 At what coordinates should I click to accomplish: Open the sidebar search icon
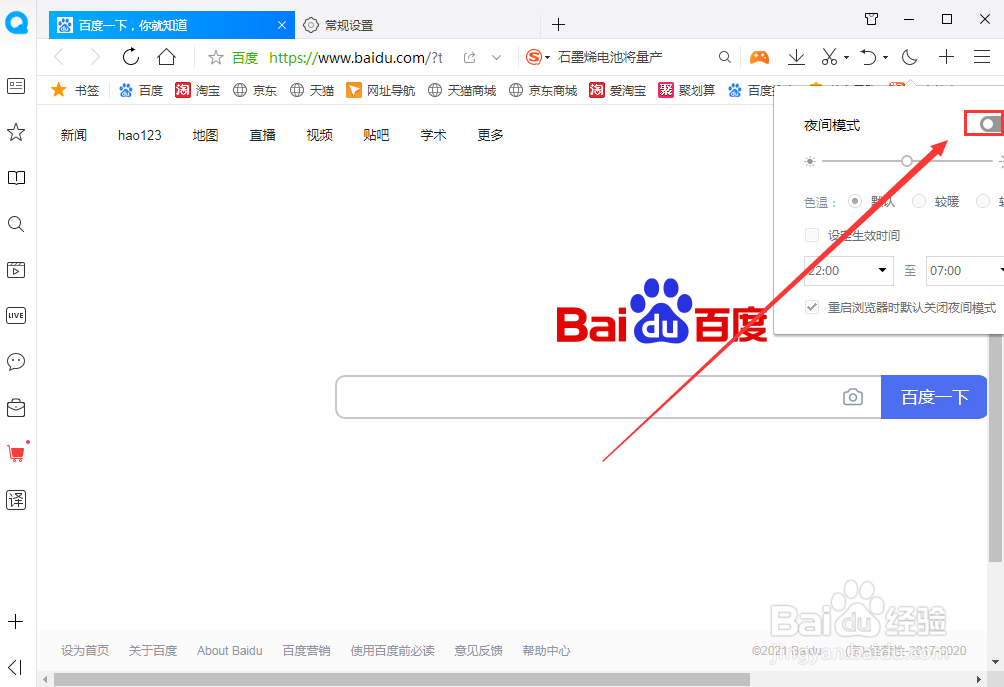point(16,224)
